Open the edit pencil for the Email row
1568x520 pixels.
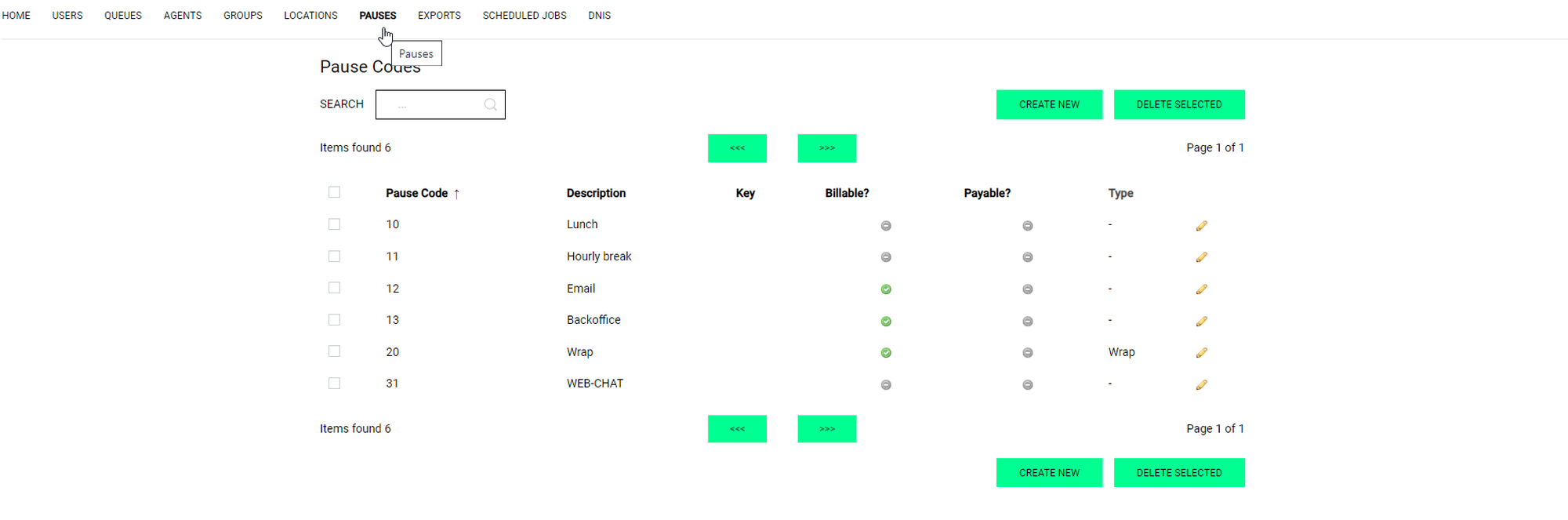point(1201,289)
